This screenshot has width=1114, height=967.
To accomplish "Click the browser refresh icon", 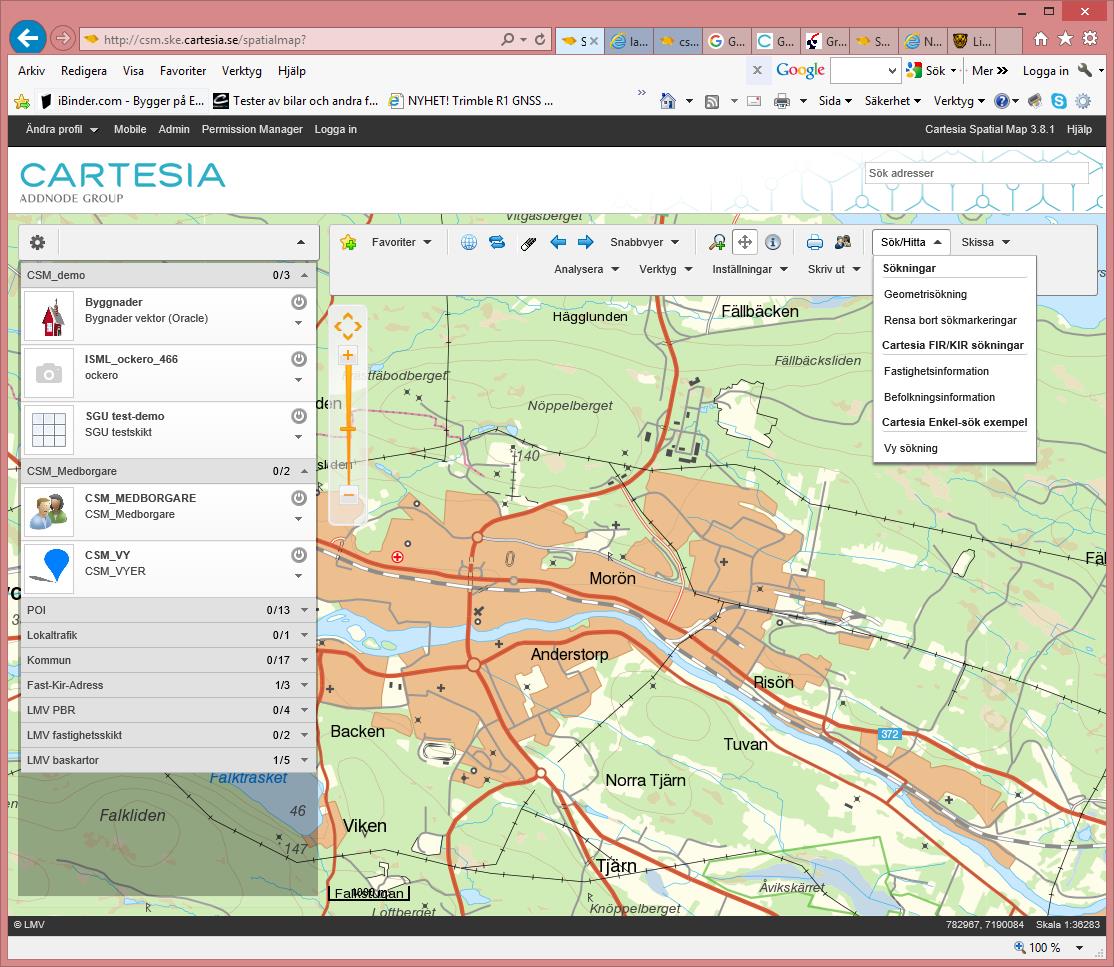I will tap(540, 40).
